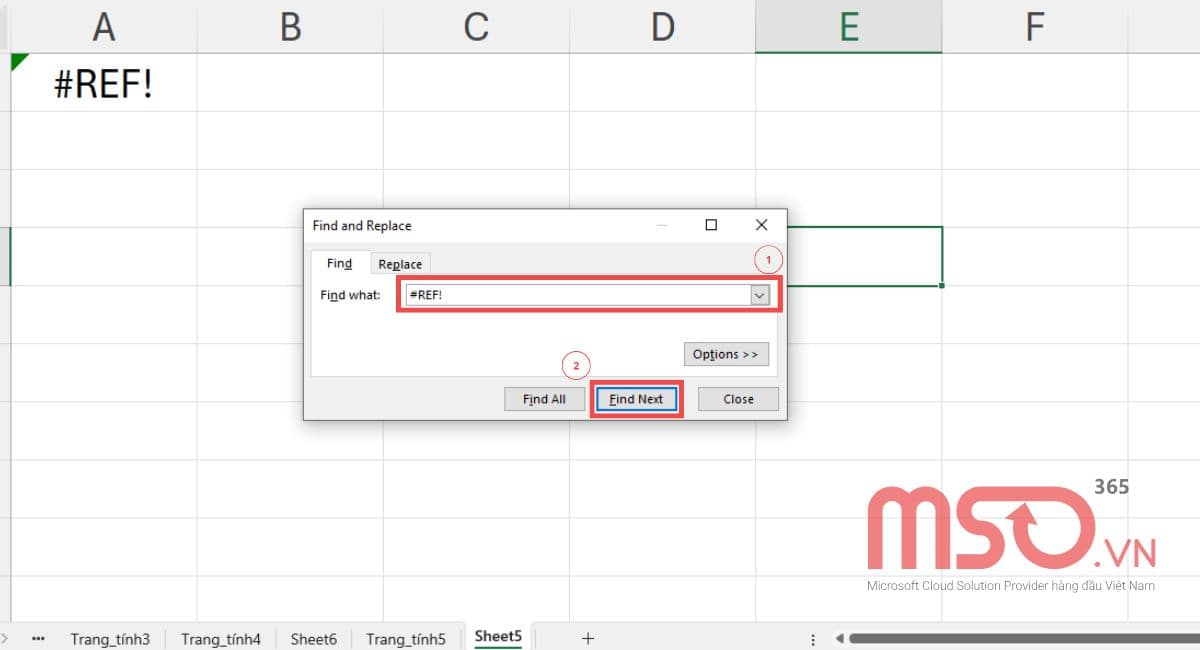The image size is (1200, 650).
Task: Show hidden sheet tabs via ellipsis
Action: 38,638
